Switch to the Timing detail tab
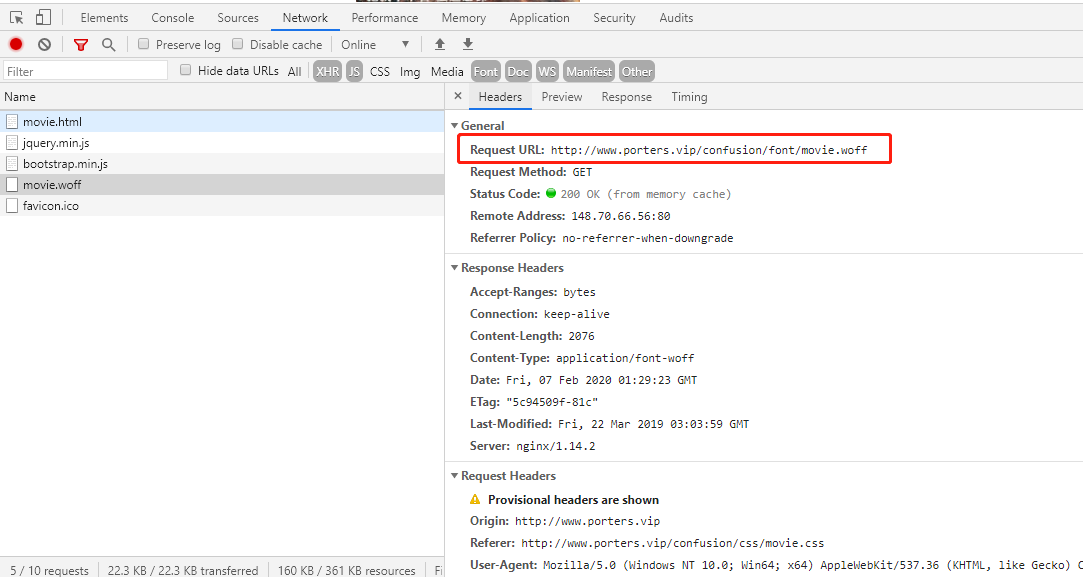1083x577 pixels. (x=689, y=97)
